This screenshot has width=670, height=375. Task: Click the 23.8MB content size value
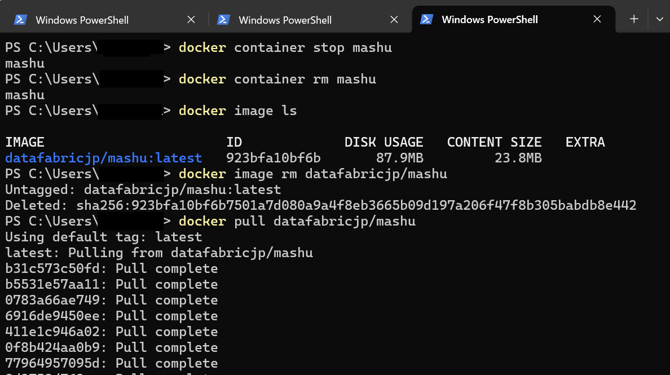[518, 158]
